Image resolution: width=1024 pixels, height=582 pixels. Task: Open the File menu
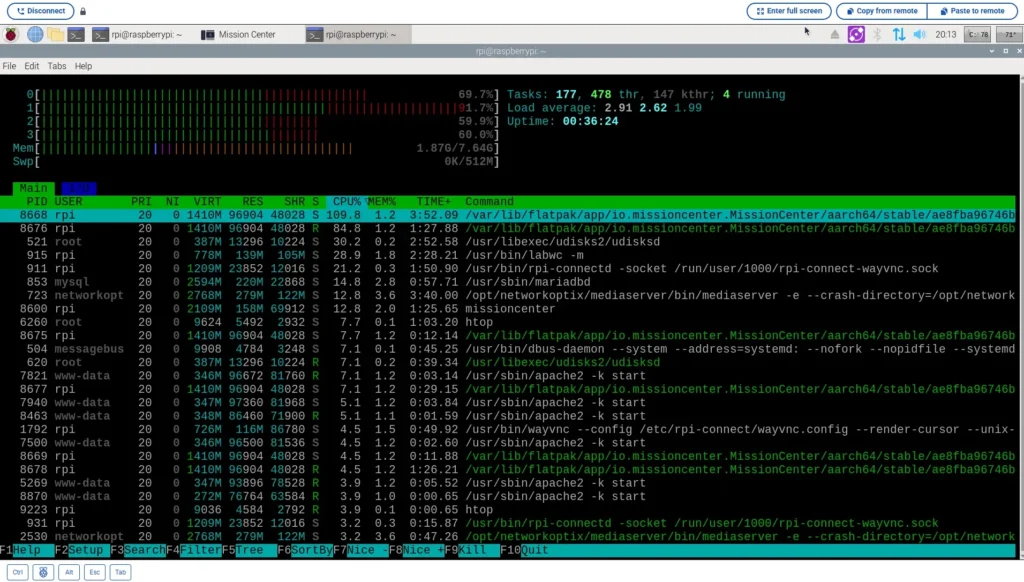(x=9, y=66)
